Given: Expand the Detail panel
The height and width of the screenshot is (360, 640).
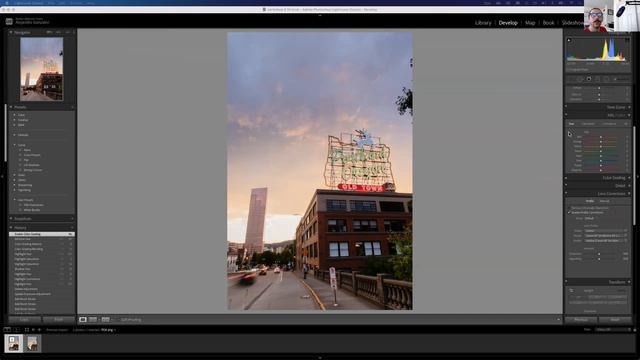Looking at the screenshot, I should pyautogui.click(x=629, y=186).
